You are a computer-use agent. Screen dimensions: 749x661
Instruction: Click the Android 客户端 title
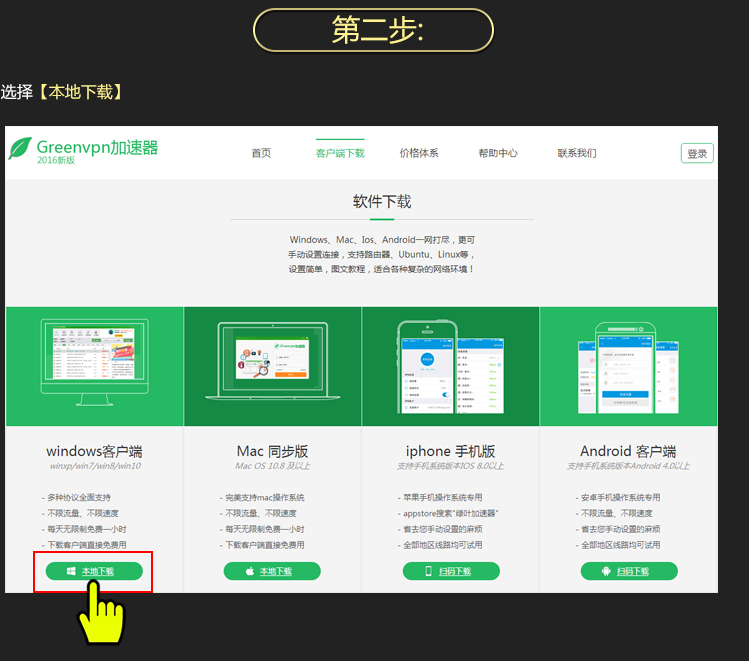click(x=628, y=451)
